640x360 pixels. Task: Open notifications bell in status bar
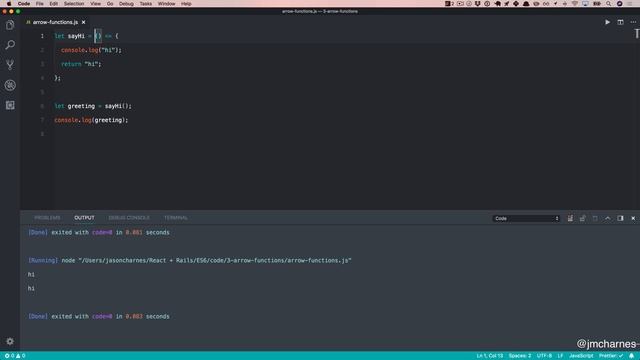point(631,356)
